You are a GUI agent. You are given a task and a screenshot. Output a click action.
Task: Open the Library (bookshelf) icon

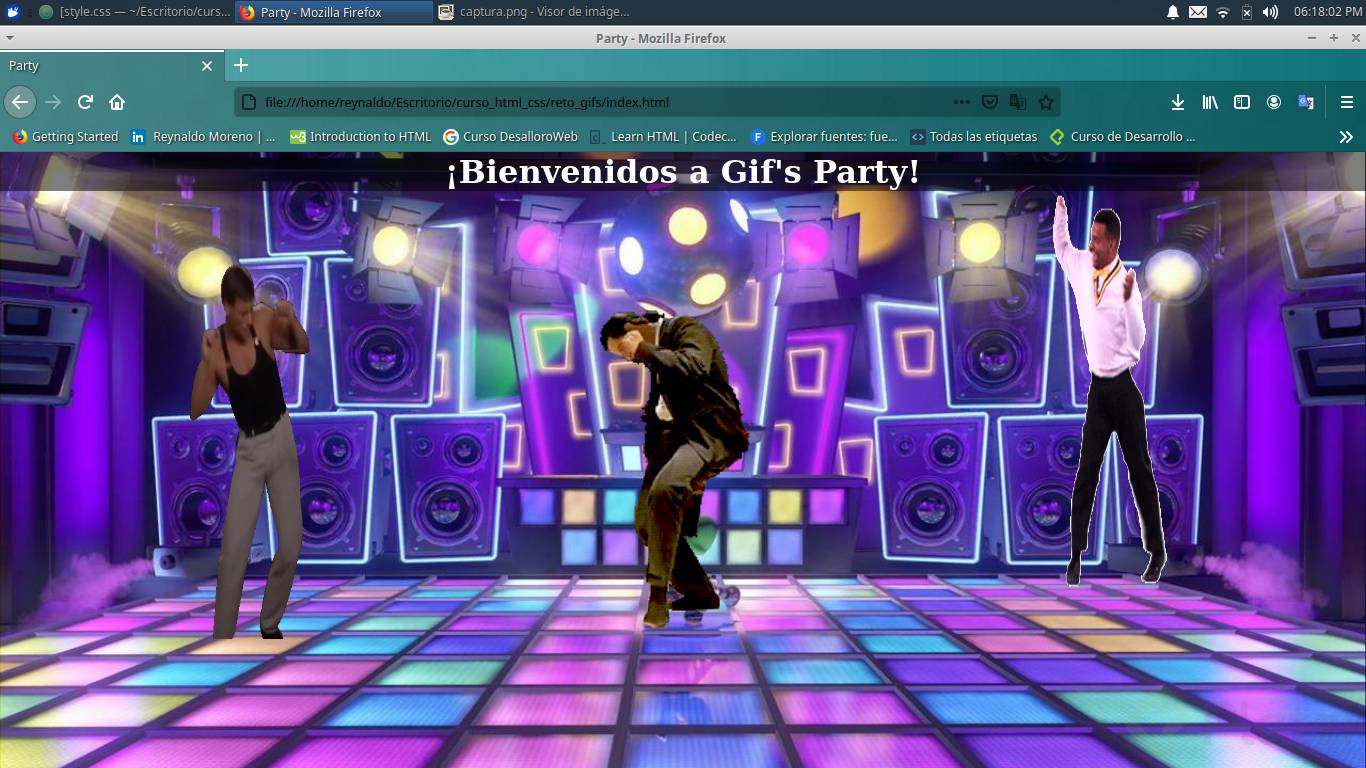click(x=1209, y=101)
